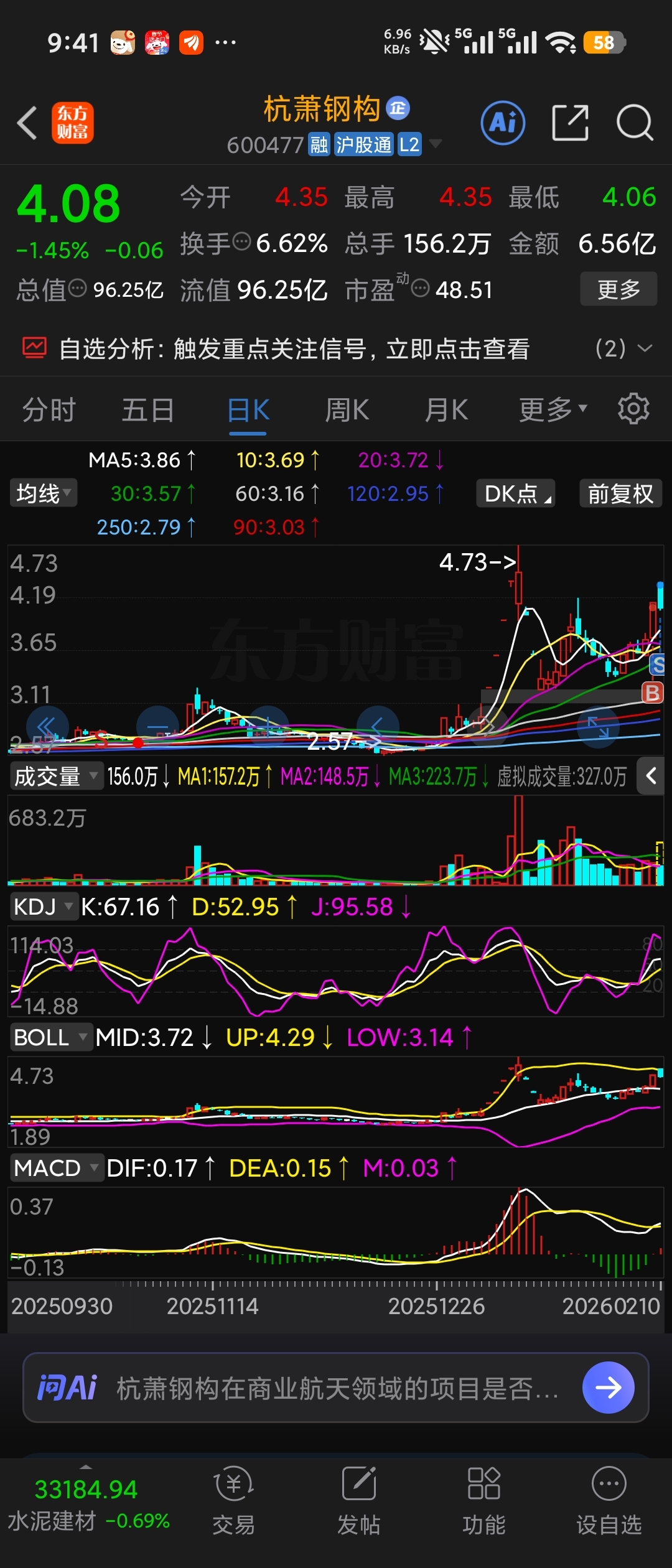Screen dimensions: 672x1568
Task: Tap the B buy signal marker
Action: 652,693
